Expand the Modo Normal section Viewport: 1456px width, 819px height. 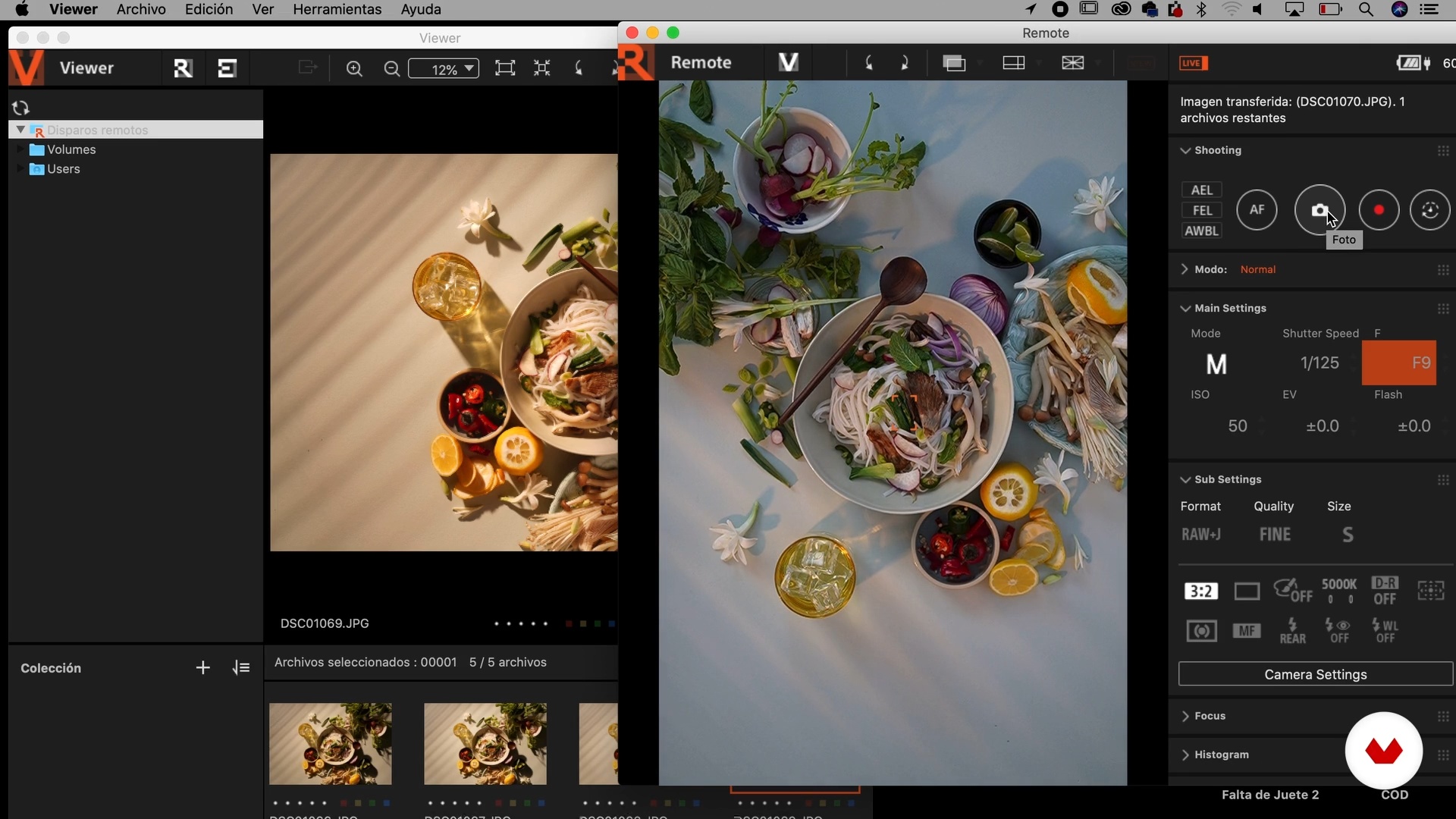coord(1185,269)
